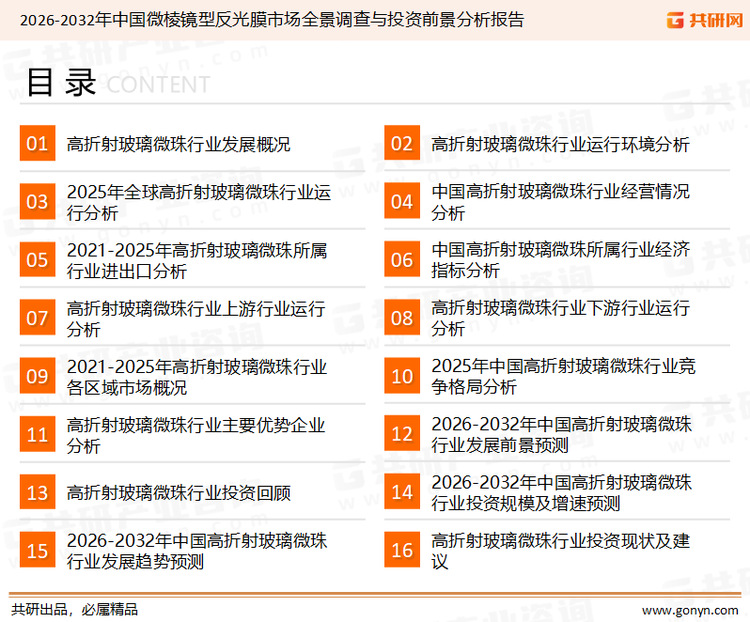
Task: Select chapter 高折射玻璃微珠行业主要优势企业分析
Action: 196,435
